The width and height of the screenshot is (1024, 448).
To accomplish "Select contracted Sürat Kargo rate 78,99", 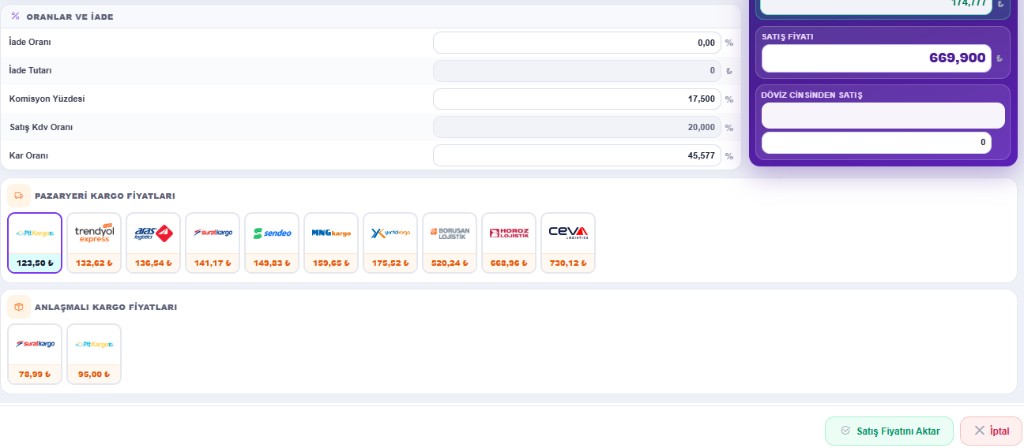I will 35,354.
